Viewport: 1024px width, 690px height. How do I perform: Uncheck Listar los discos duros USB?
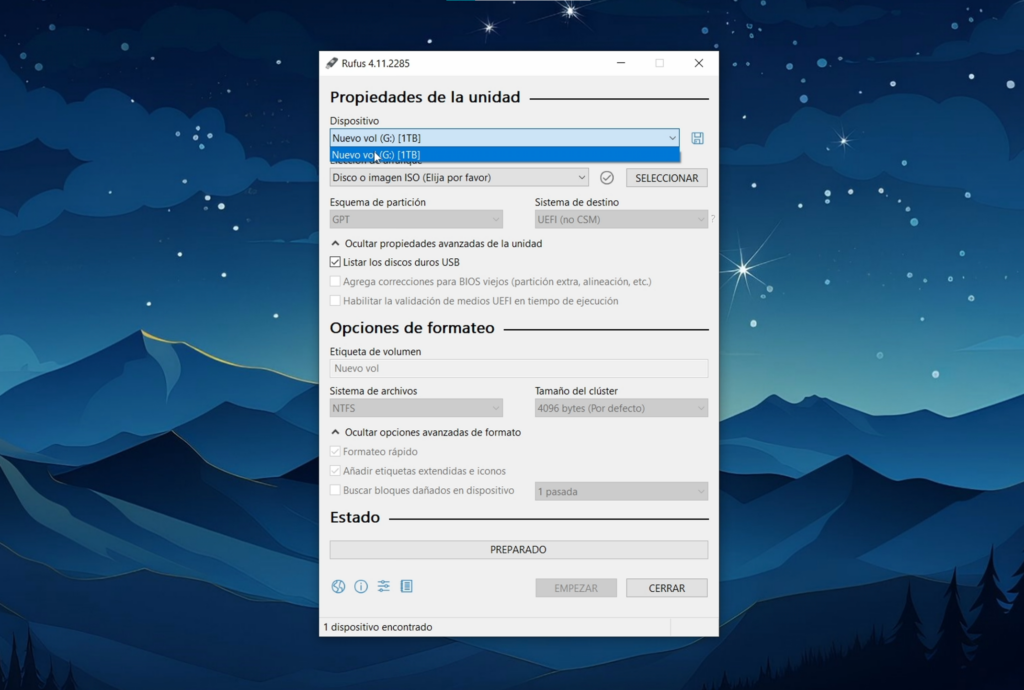point(336,262)
